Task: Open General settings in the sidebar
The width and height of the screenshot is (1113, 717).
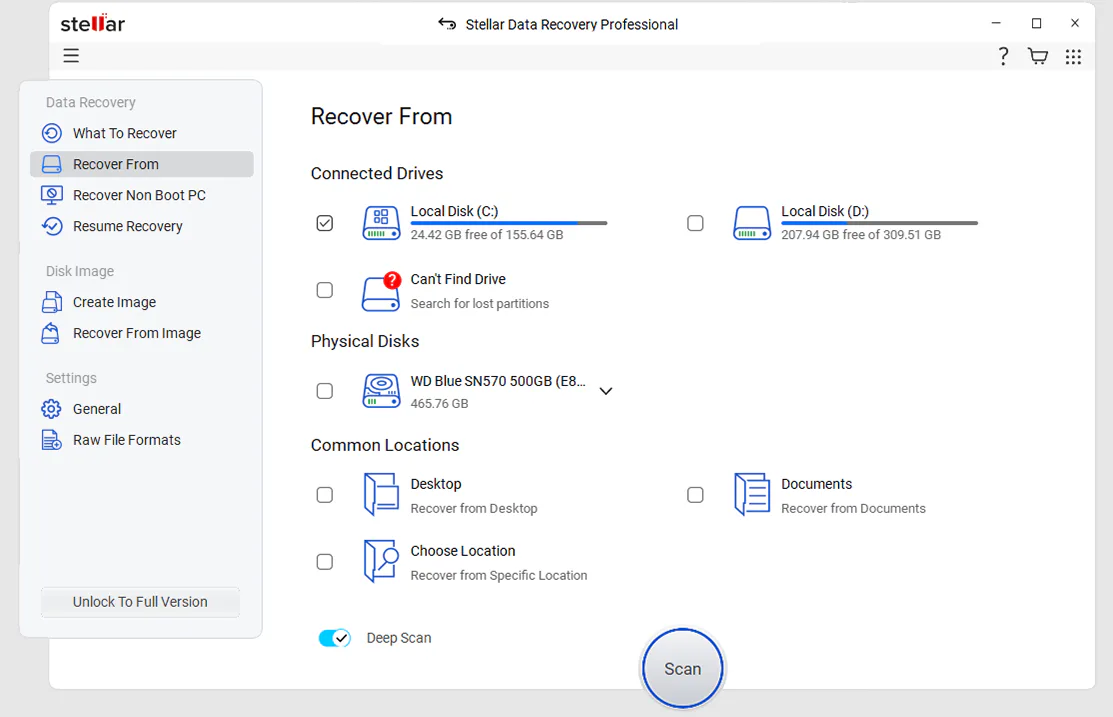Action: tap(96, 409)
